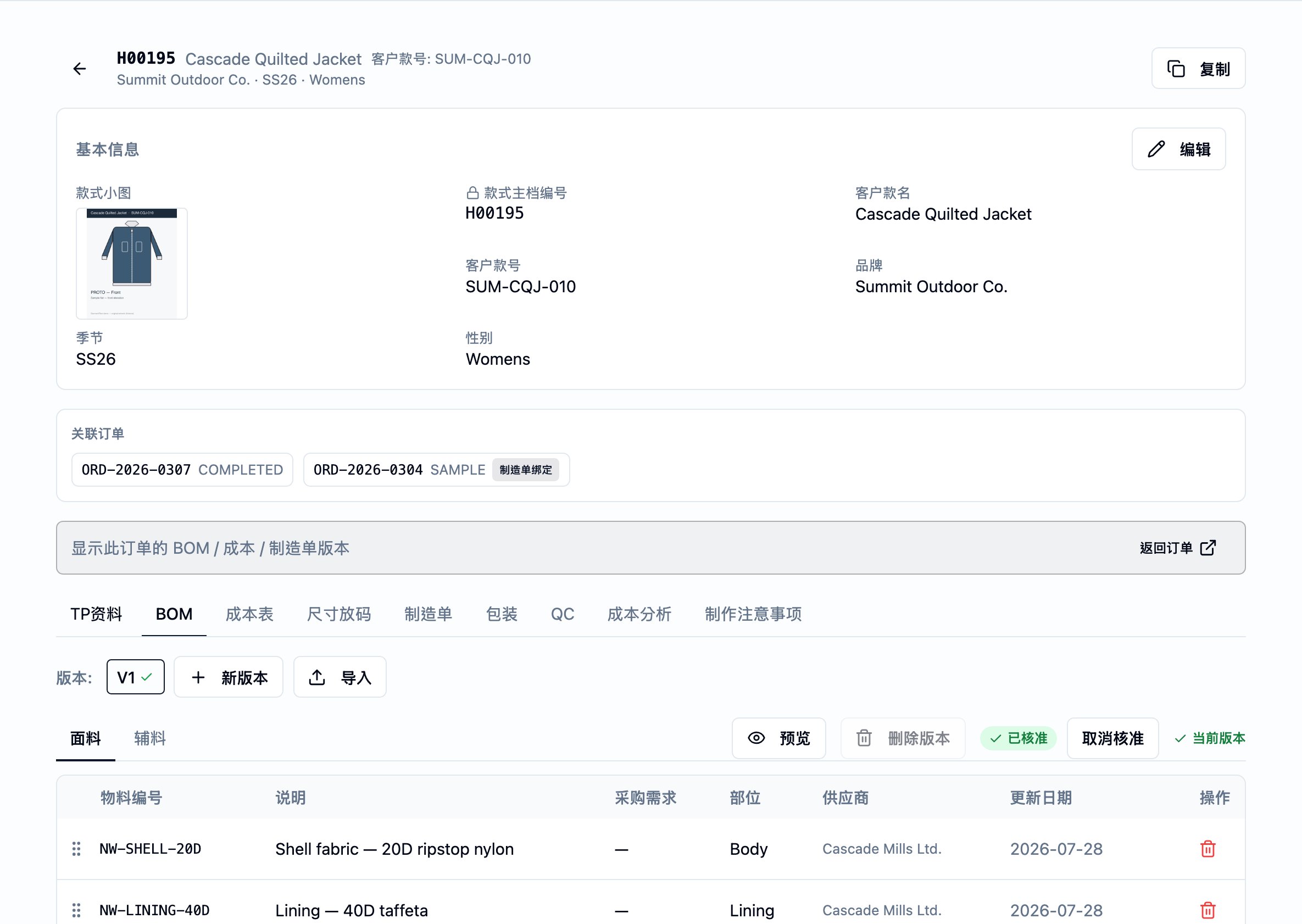Delete the NW-SHELL-20D row via trash icon
The height and width of the screenshot is (924, 1302).
(1208, 849)
